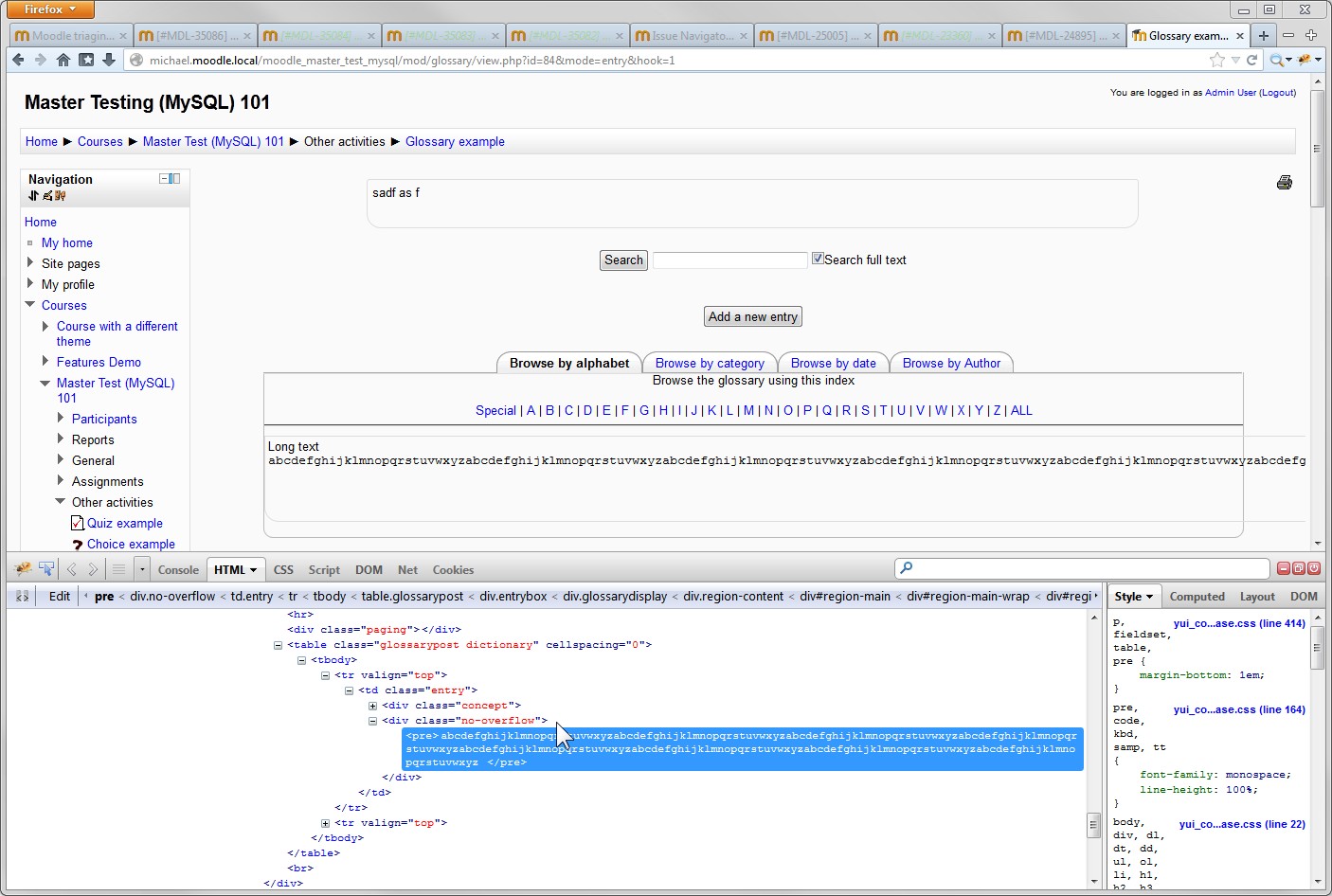Go forward in Firebug panel history

click(x=93, y=569)
